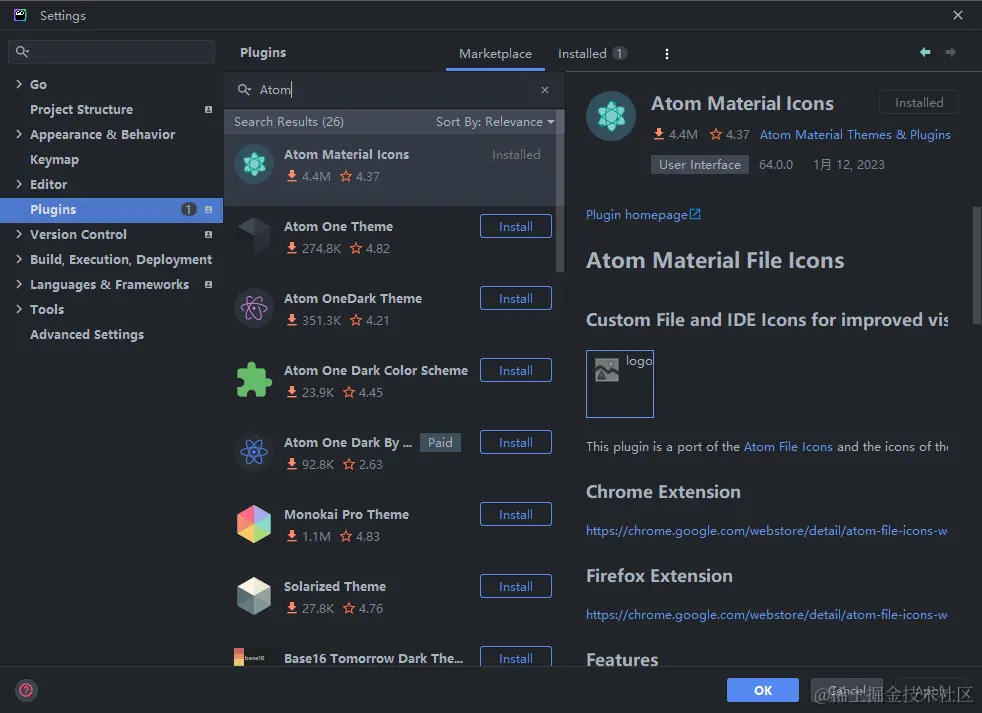Open the Sort By Relevance dropdown
The image size is (982, 713).
click(495, 121)
